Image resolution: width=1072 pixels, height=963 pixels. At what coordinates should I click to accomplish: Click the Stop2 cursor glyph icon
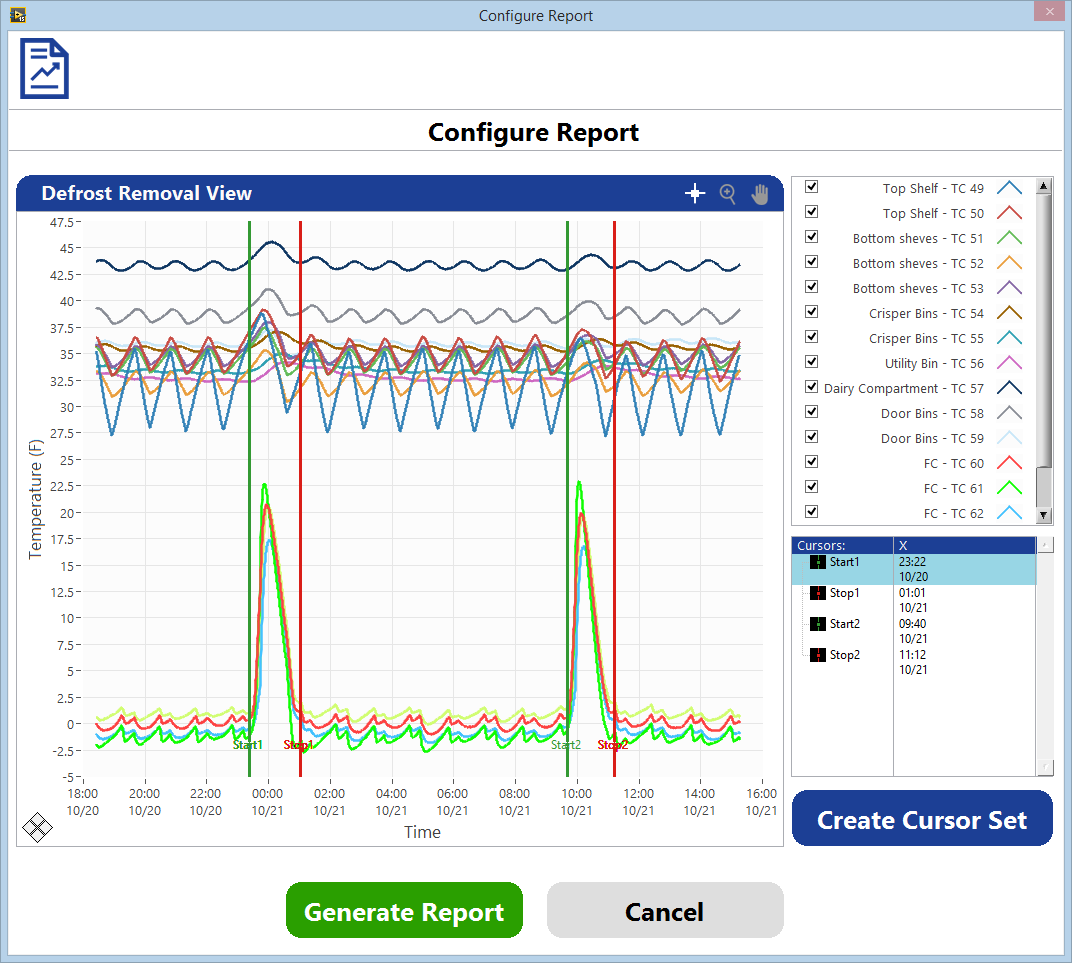click(818, 655)
